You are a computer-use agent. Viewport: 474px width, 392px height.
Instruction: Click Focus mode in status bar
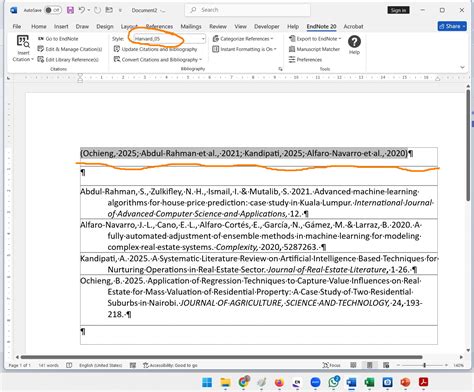[x=331, y=365]
